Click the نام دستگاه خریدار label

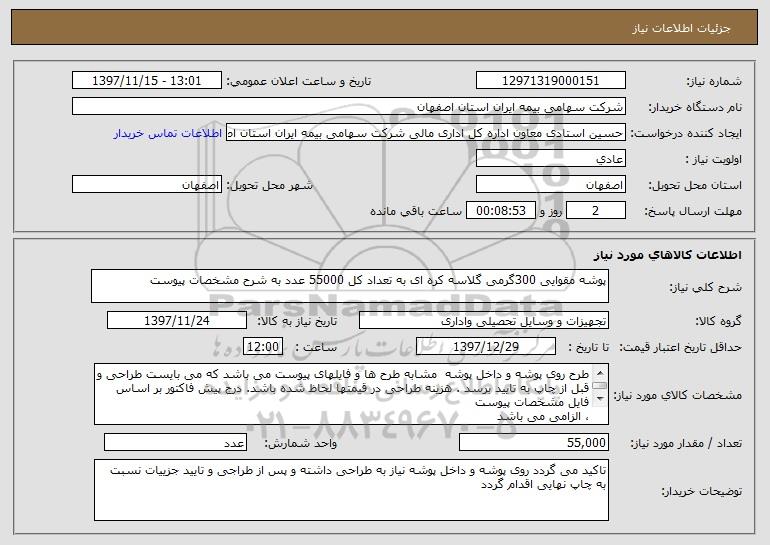(x=695, y=107)
